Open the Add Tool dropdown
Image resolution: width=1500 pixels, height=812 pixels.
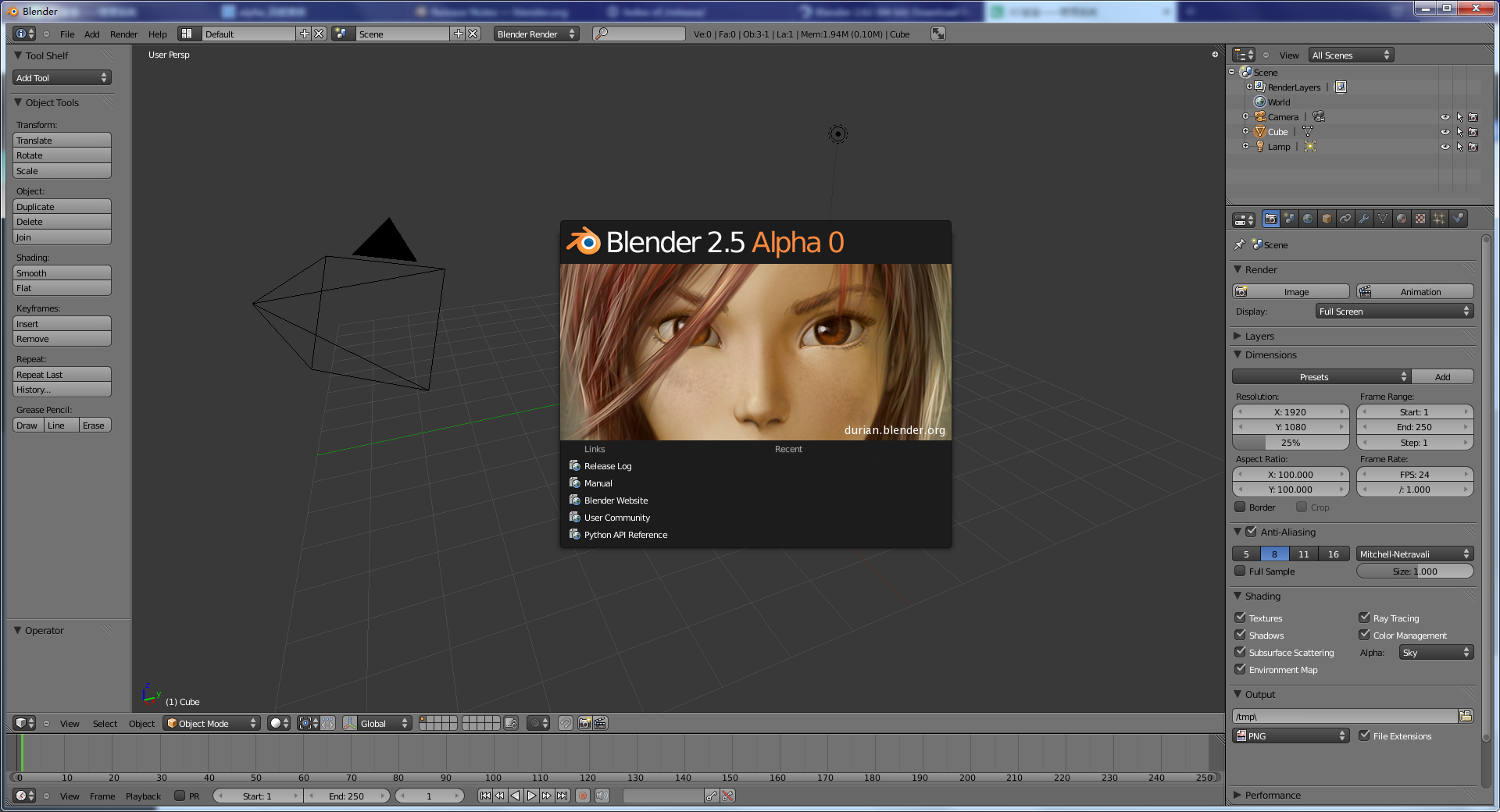(62, 77)
